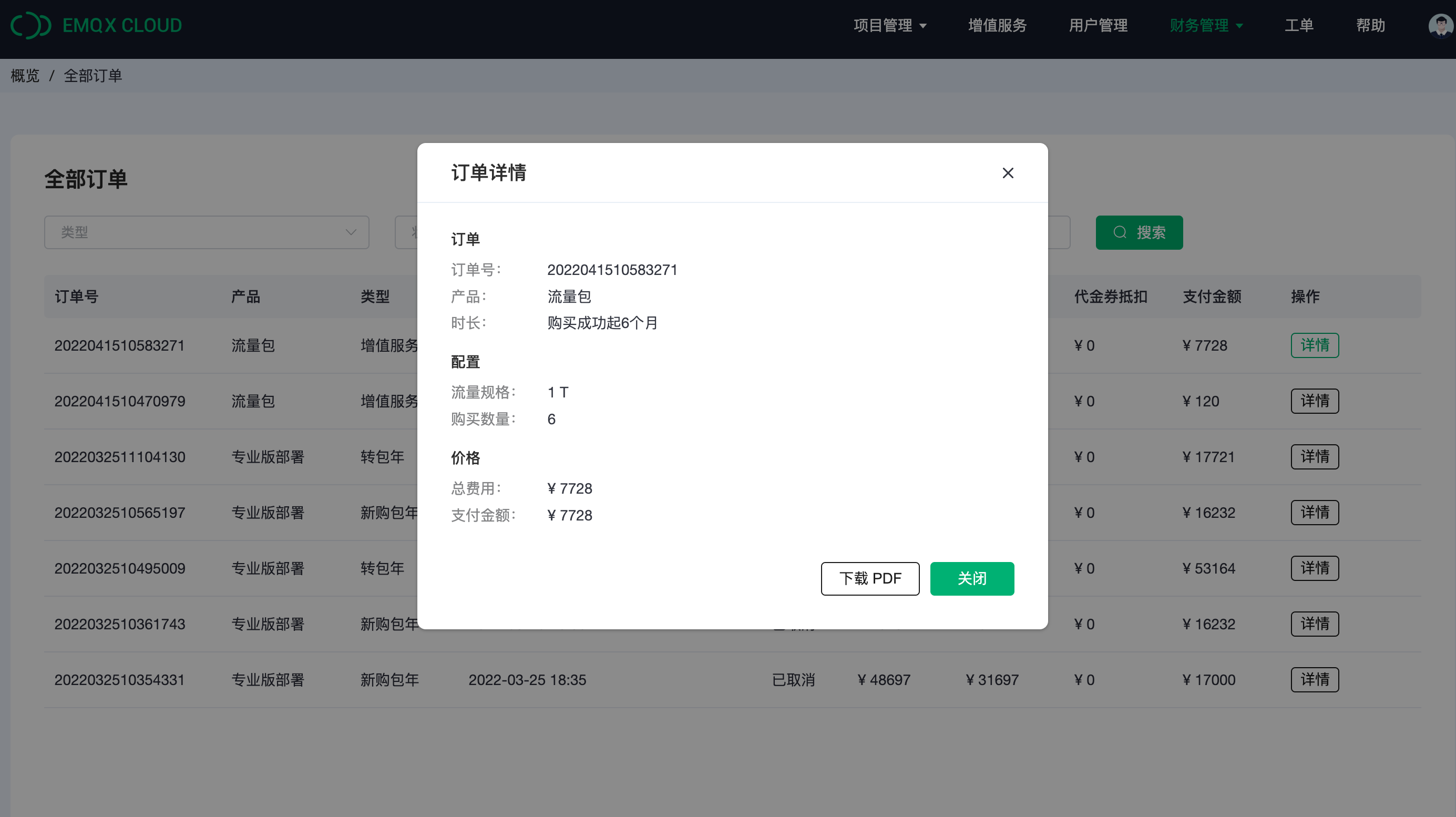Expand the 类型 filter dropdown
Viewport: 1456px width, 817px height.
[x=206, y=232]
